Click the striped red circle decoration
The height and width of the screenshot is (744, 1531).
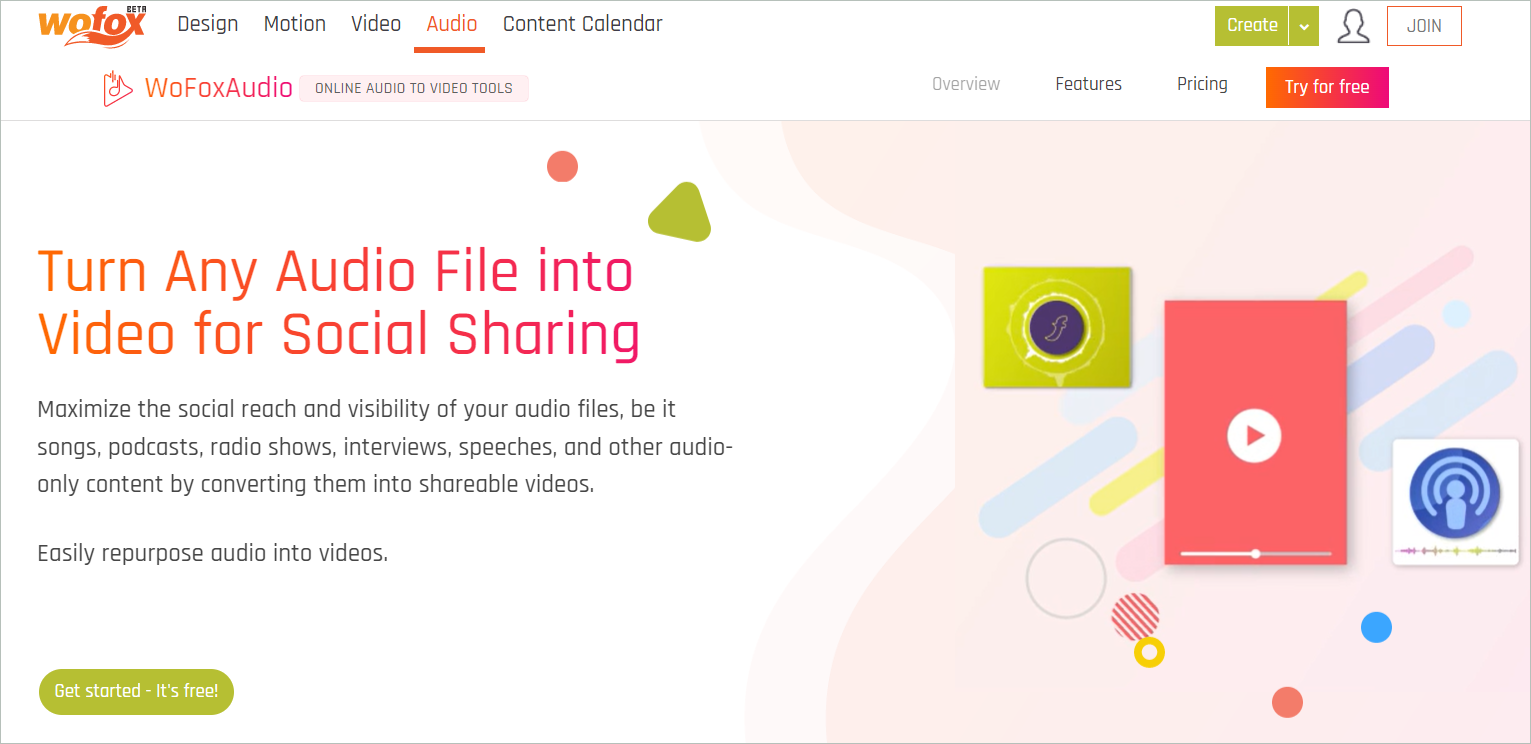pyautogui.click(x=1135, y=616)
